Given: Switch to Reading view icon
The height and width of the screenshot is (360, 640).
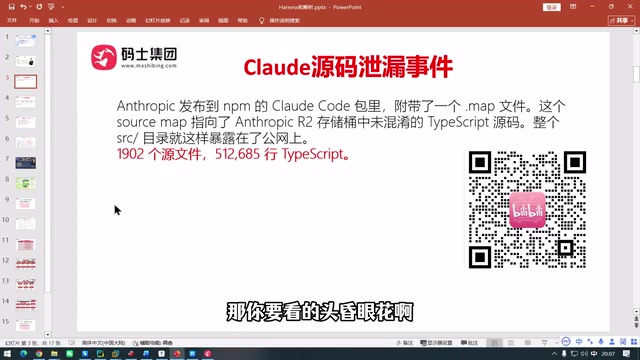Looking at the screenshot, I should coord(528,343).
